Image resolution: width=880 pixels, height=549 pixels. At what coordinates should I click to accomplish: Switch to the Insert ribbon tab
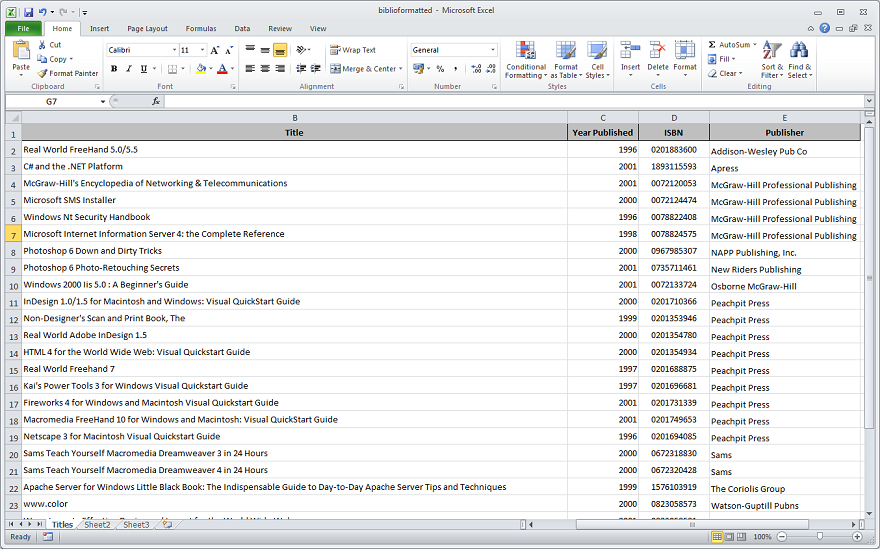coord(99,29)
